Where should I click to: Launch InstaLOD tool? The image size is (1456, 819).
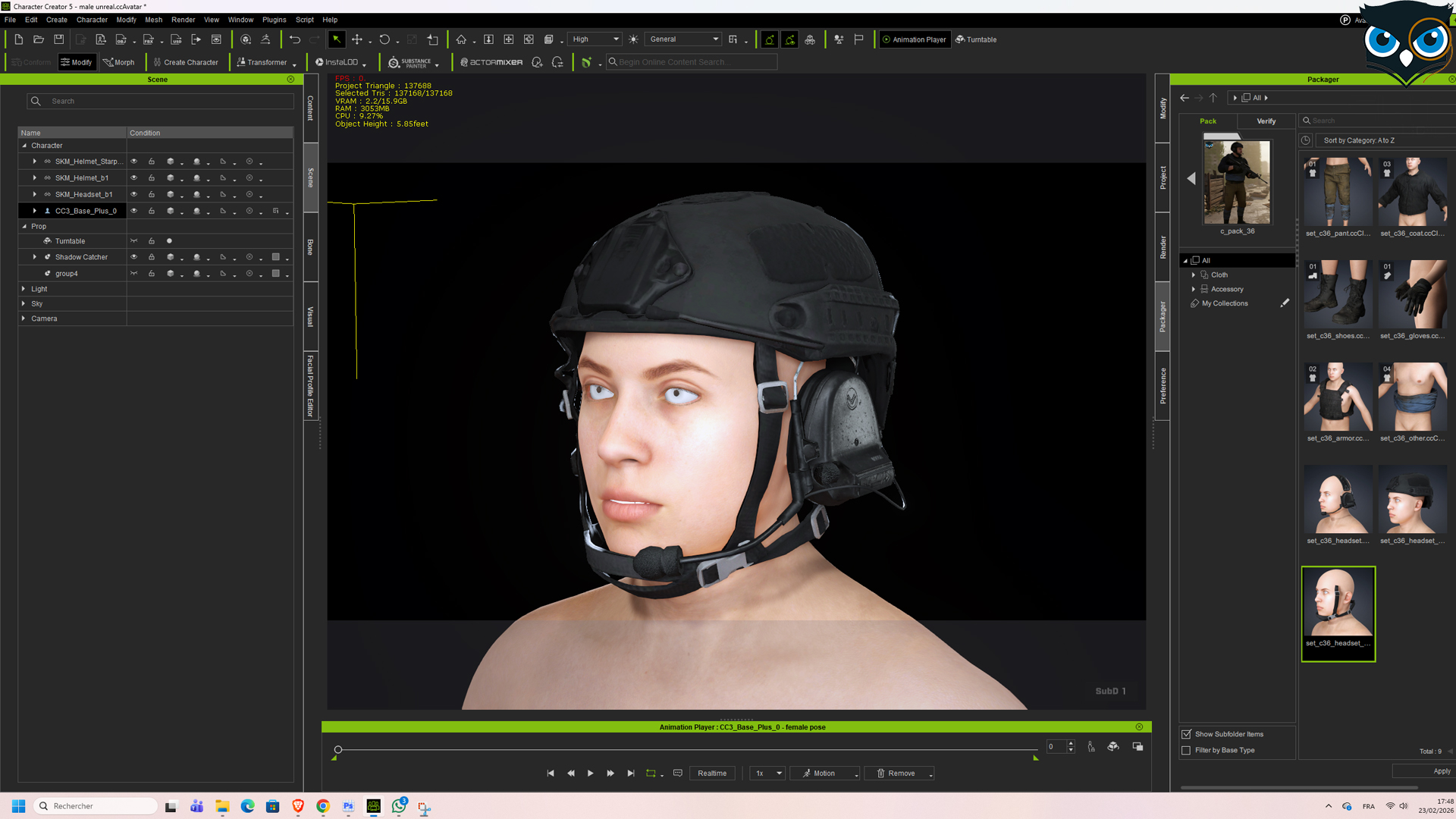click(337, 62)
